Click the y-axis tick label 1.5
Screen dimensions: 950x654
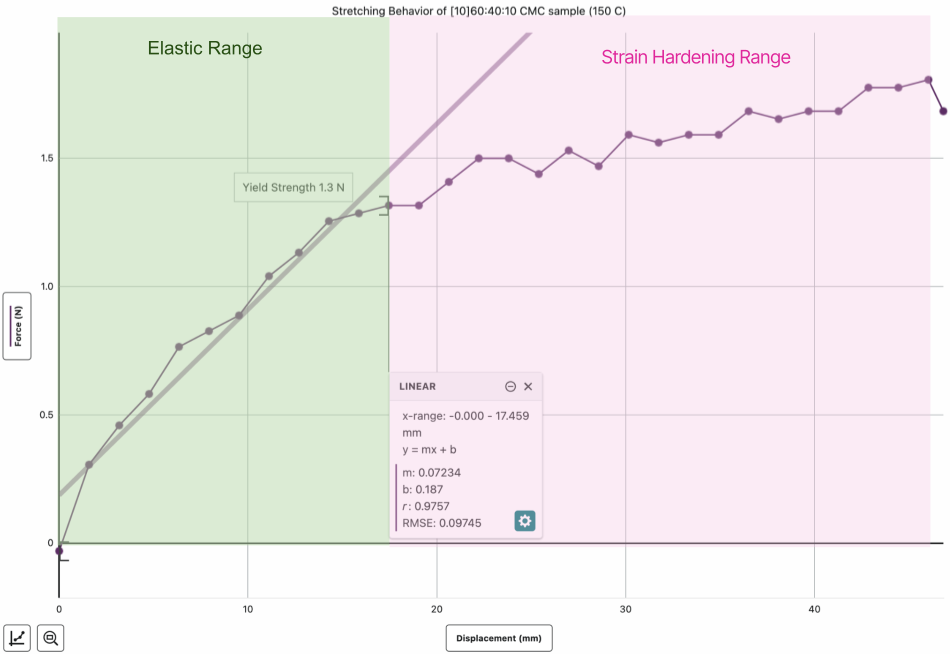(47, 158)
